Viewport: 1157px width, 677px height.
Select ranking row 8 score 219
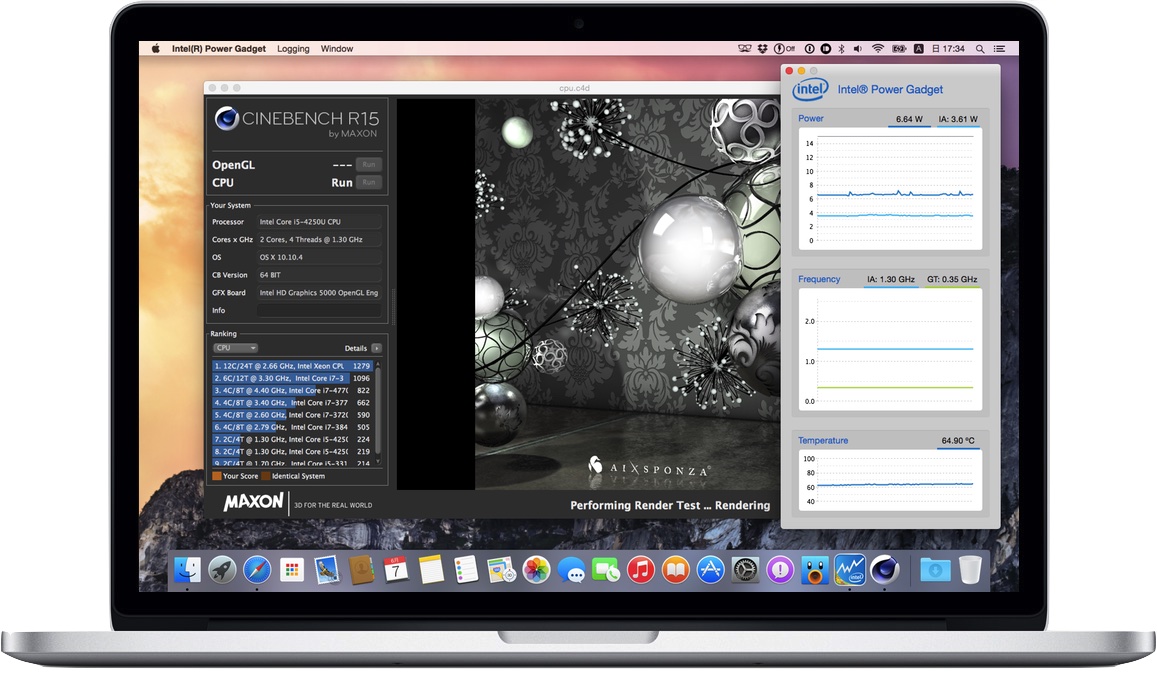point(292,452)
